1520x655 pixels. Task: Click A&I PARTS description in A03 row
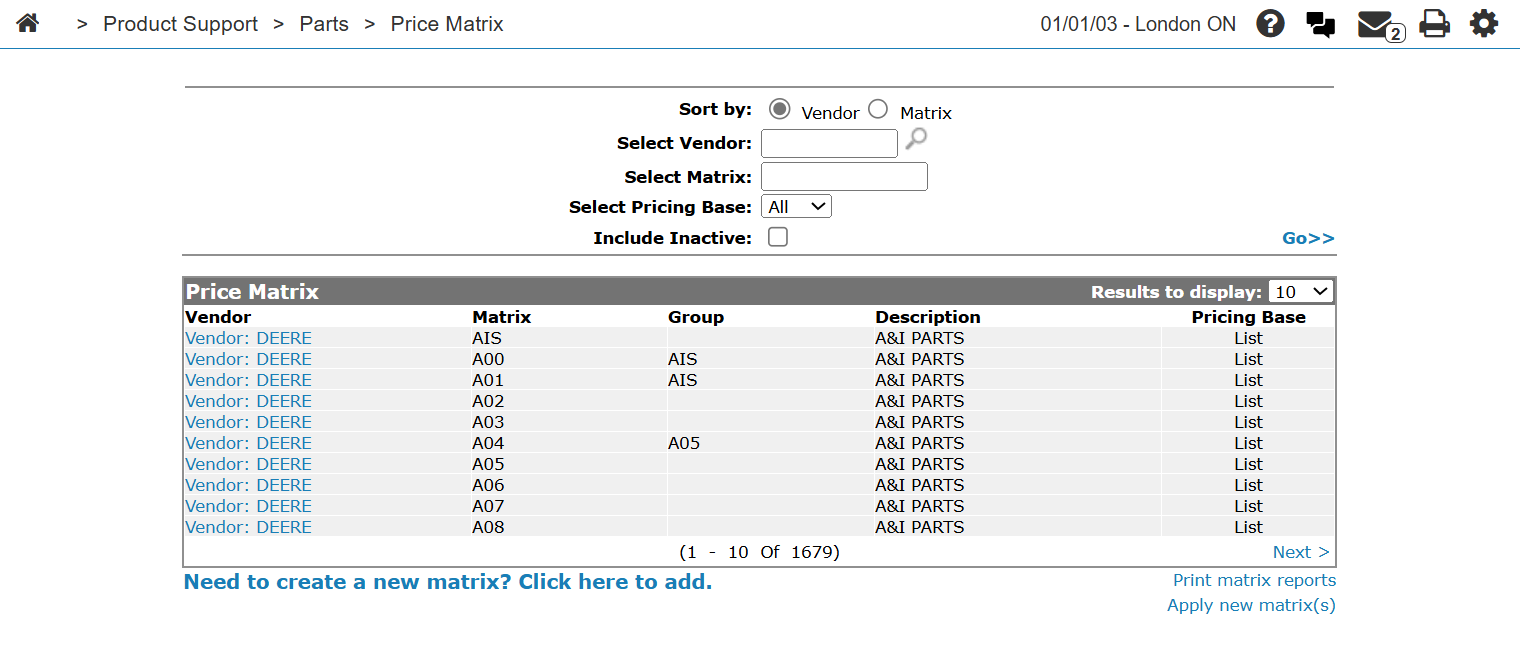[x=920, y=422]
